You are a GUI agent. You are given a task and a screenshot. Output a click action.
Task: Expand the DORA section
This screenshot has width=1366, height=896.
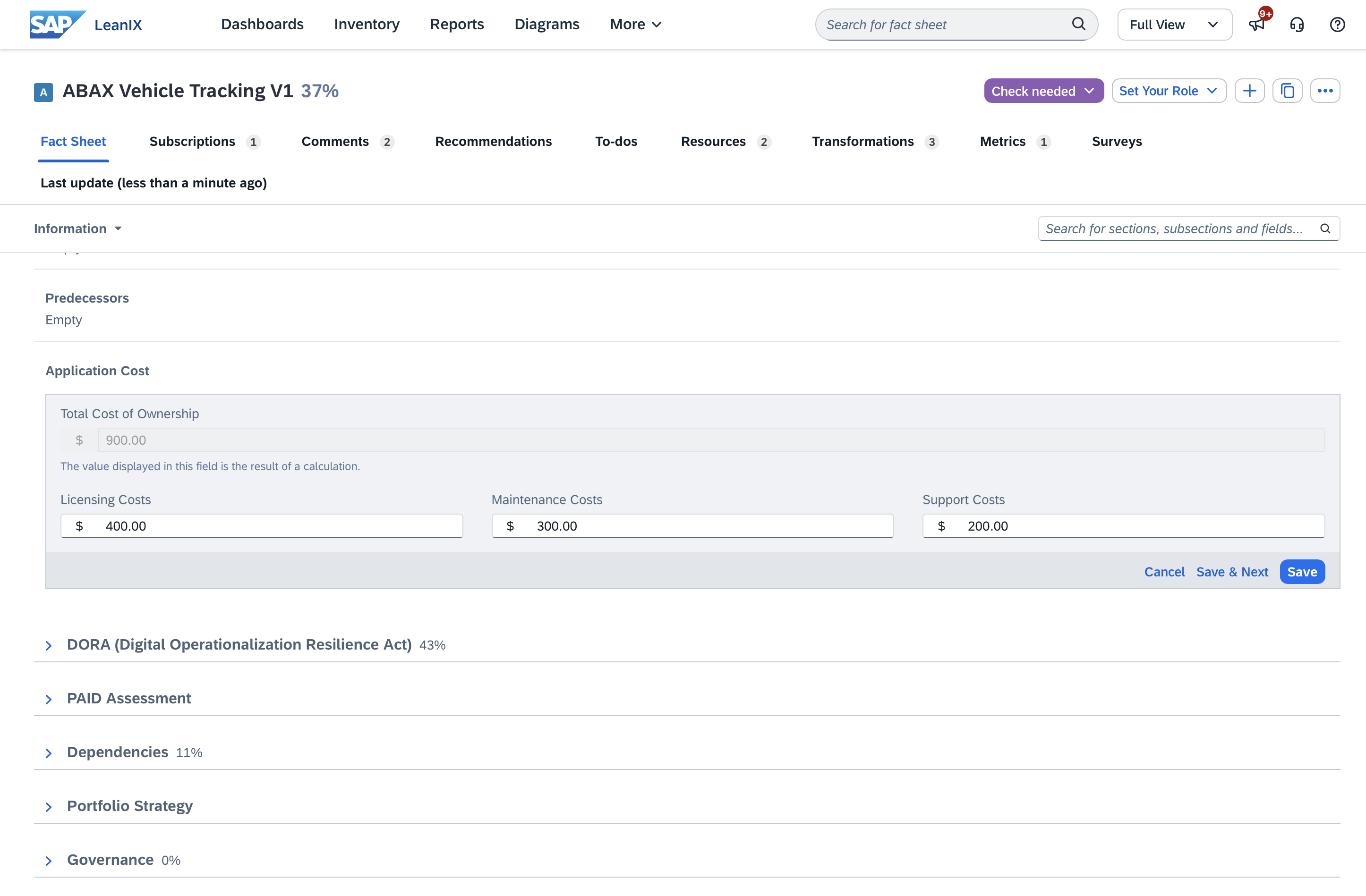(x=49, y=645)
